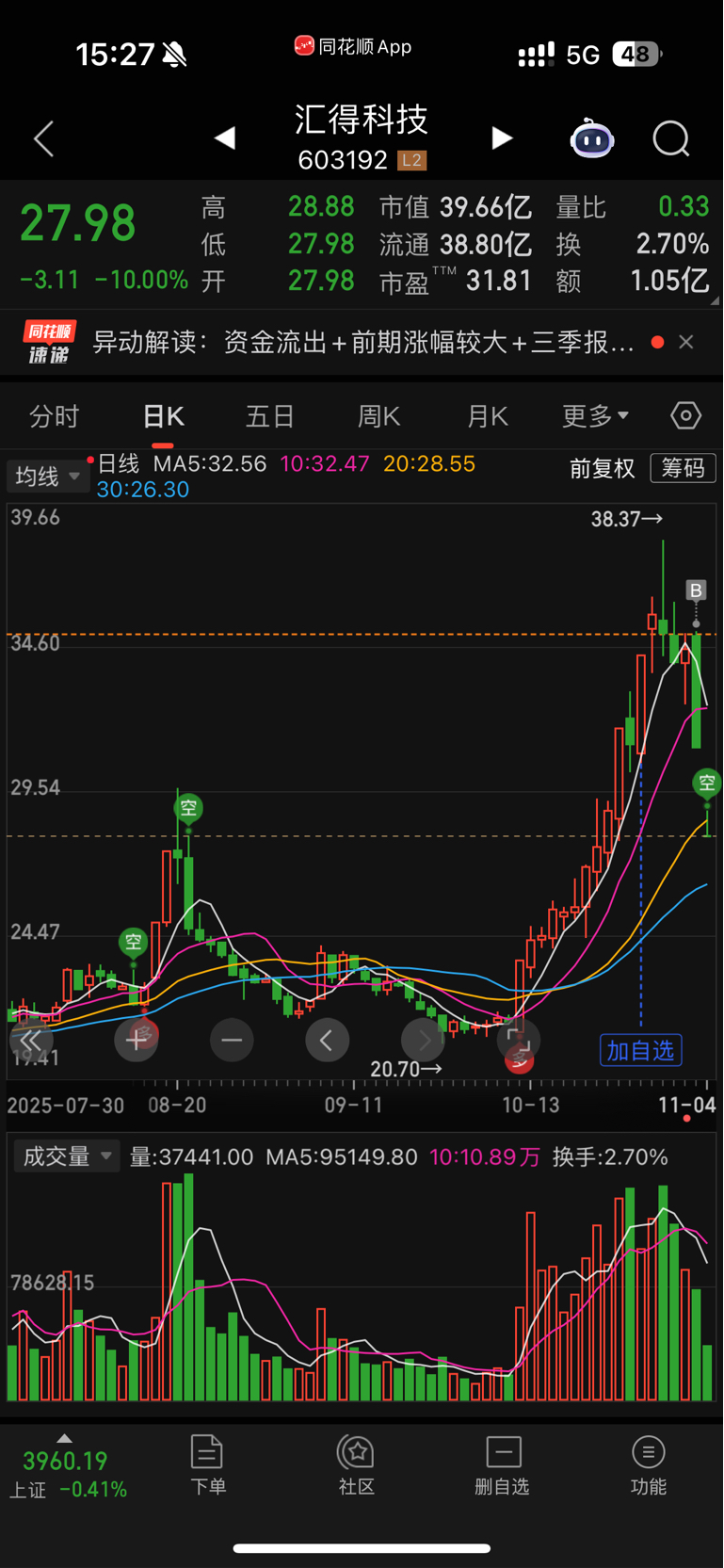
Task: Tap 删自选 to remove from watchlist
Action: (503, 1464)
